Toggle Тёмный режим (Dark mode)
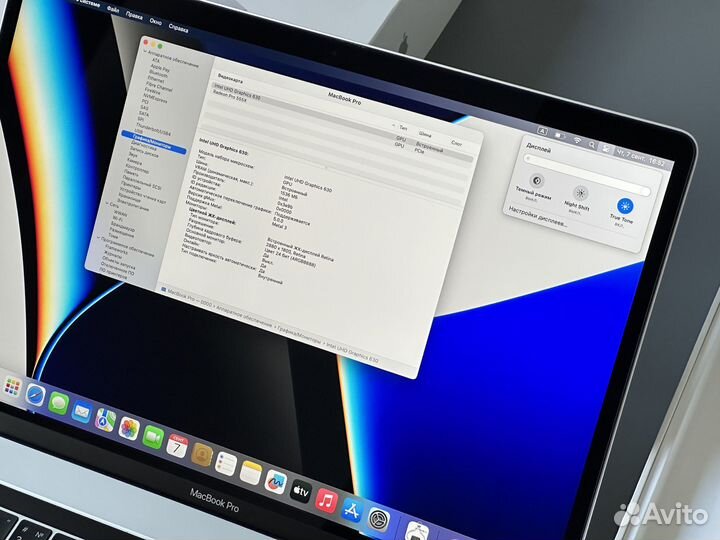The width and height of the screenshot is (720, 540). tap(536, 181)
